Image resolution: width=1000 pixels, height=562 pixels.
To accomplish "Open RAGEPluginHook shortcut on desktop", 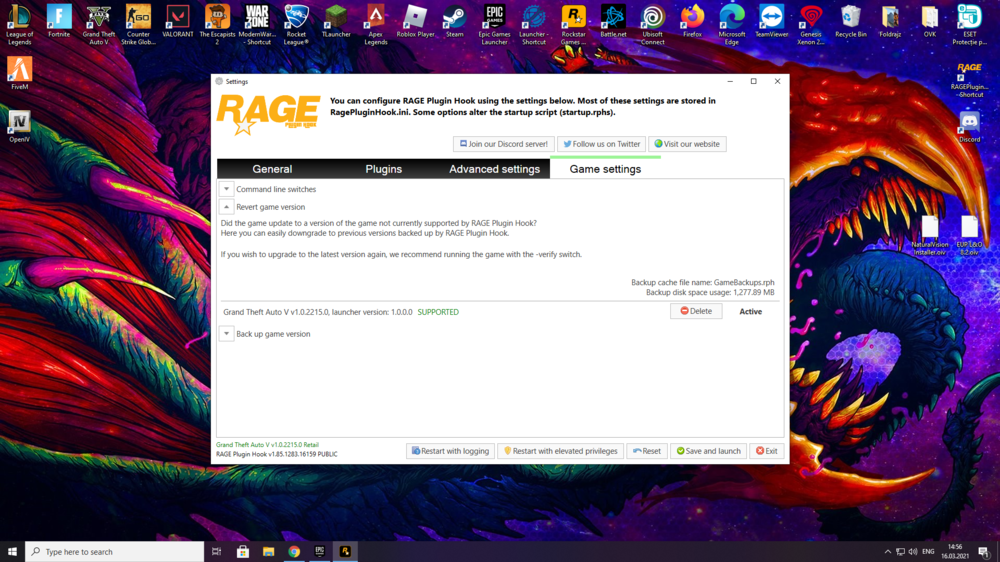I will click(x=969, y=80).
